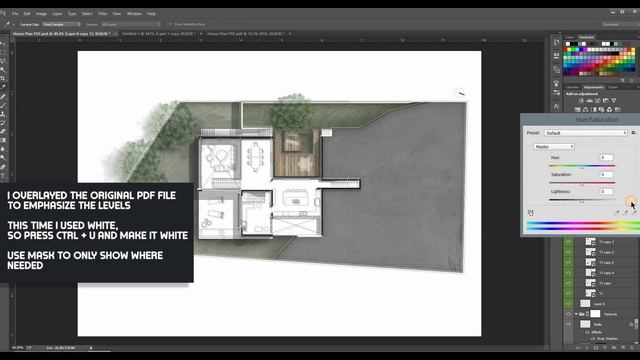Click the Layers panel scrollbar
The height and width of the screenshot is (360, 640).
coord(636,324)
